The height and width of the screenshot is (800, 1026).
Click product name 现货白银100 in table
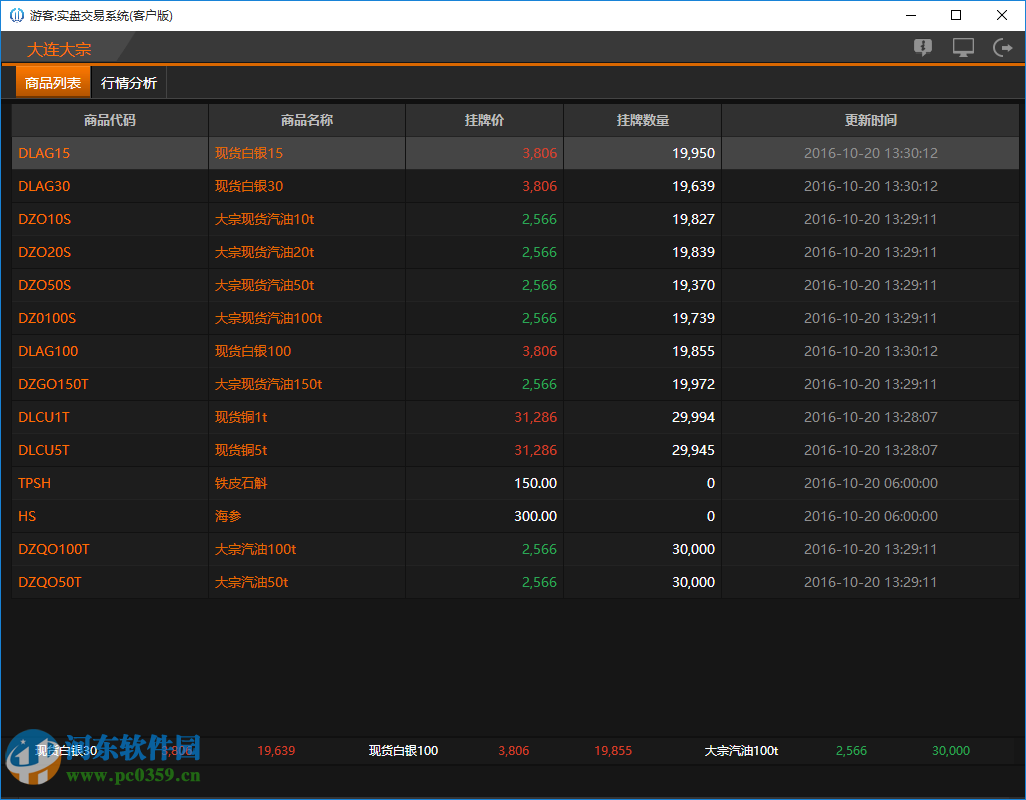click(x=253, y=351)
